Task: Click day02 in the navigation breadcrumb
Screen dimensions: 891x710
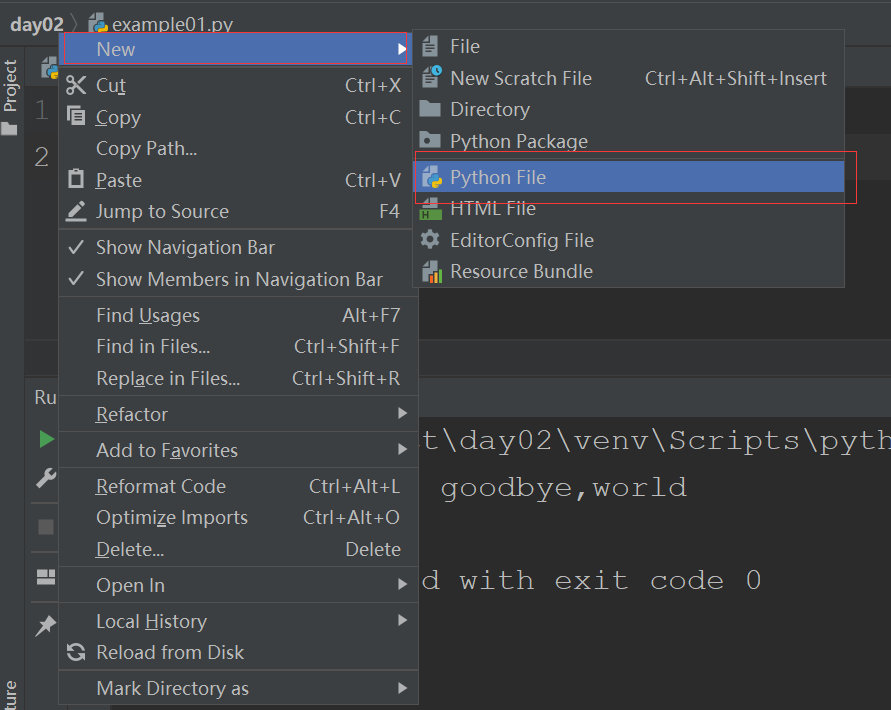Action: click(x=37, y=24)
